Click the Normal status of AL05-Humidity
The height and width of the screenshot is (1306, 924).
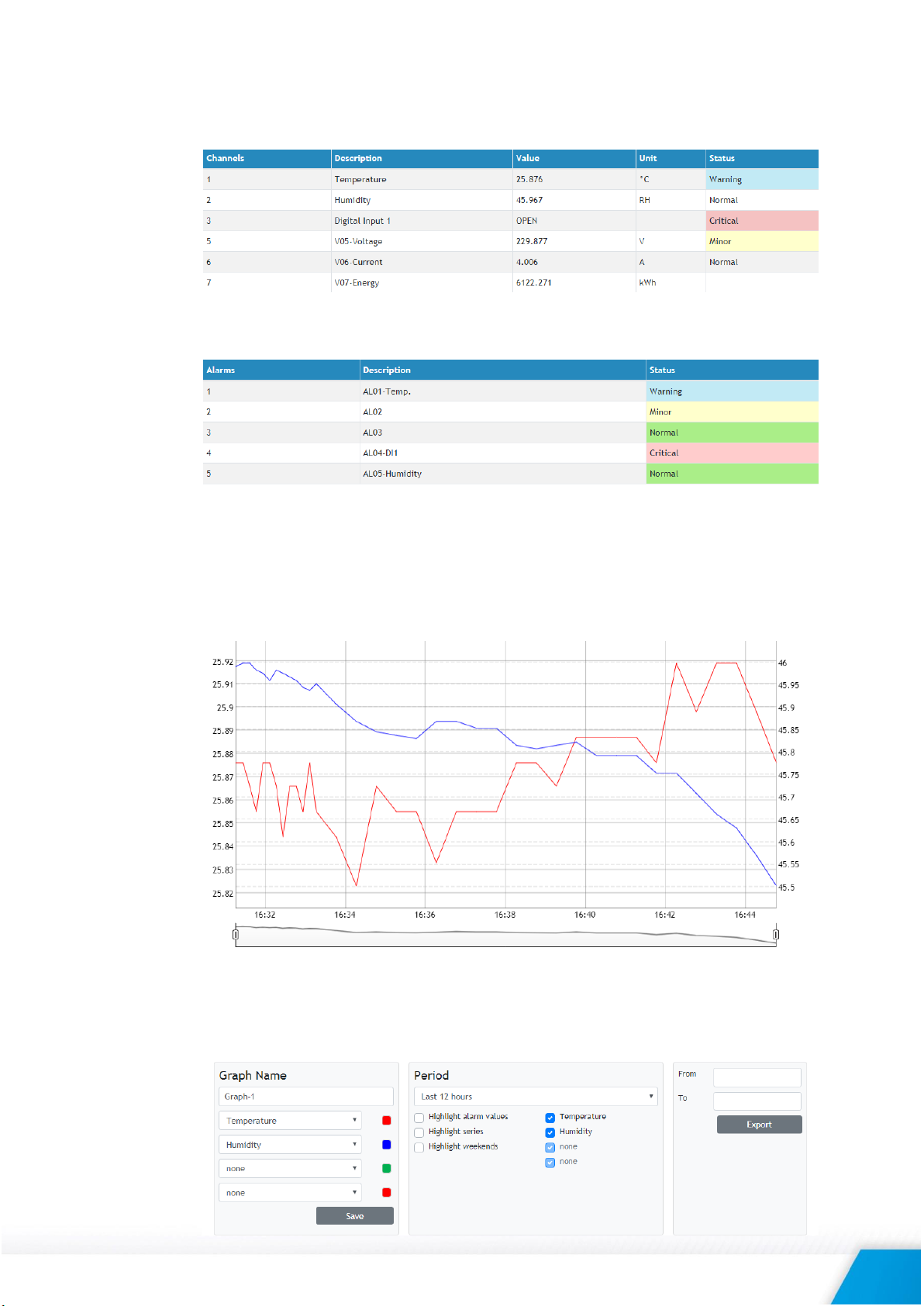point(733,474)
